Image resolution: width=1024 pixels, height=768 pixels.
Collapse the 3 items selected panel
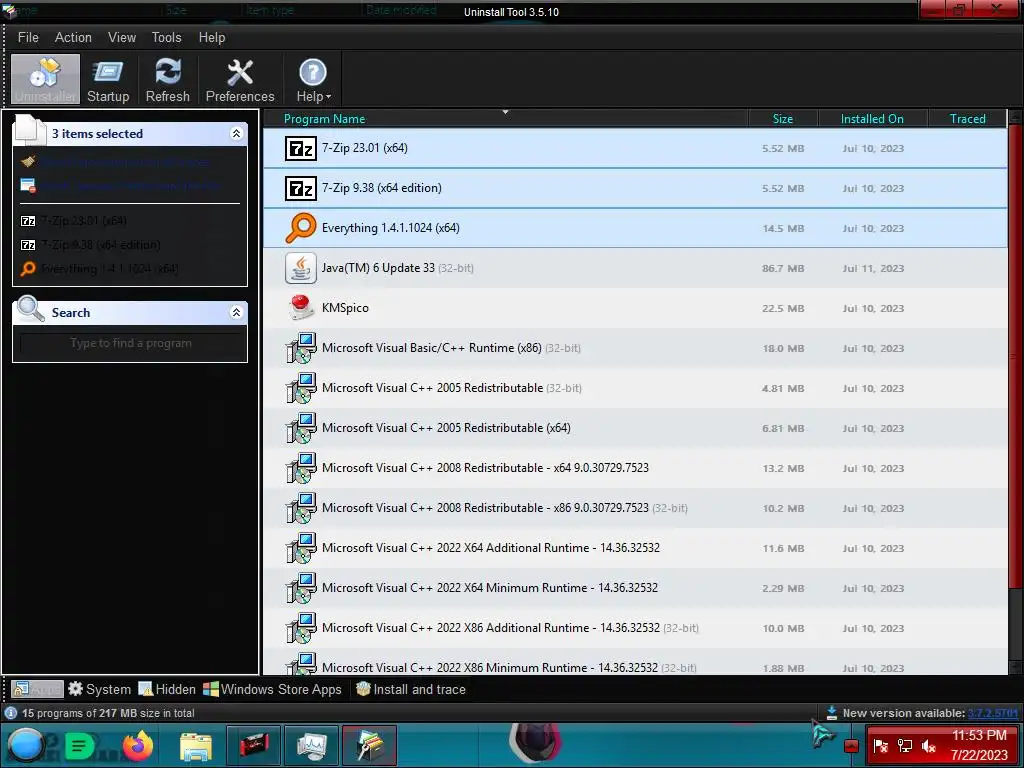click(236, 133)
